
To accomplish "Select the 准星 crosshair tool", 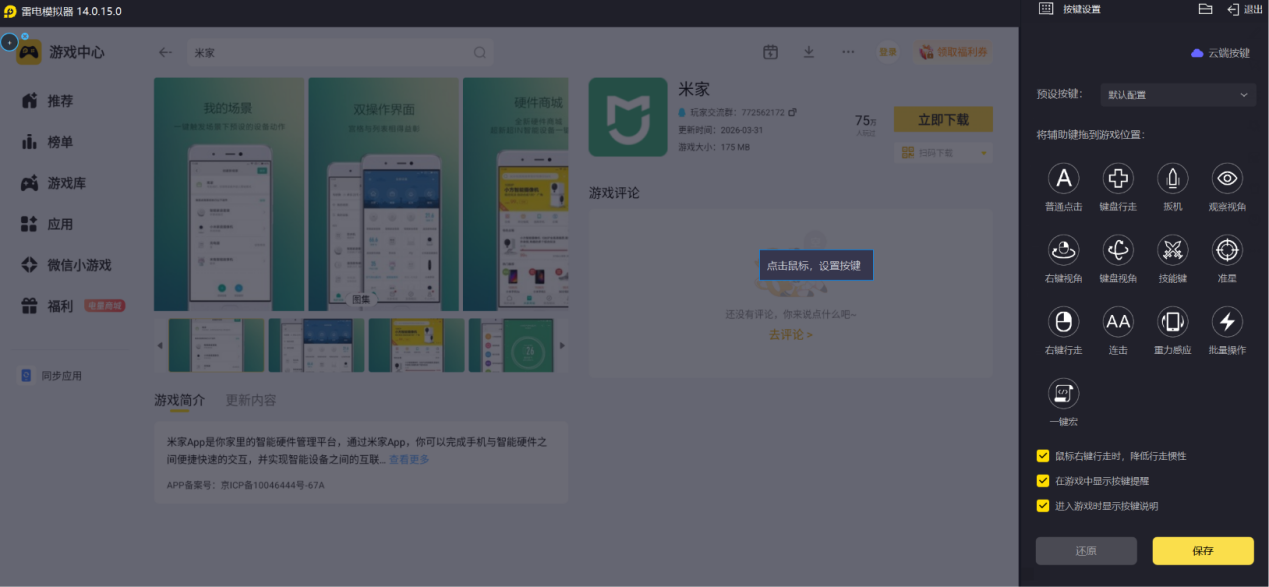I will [1227, 250].
